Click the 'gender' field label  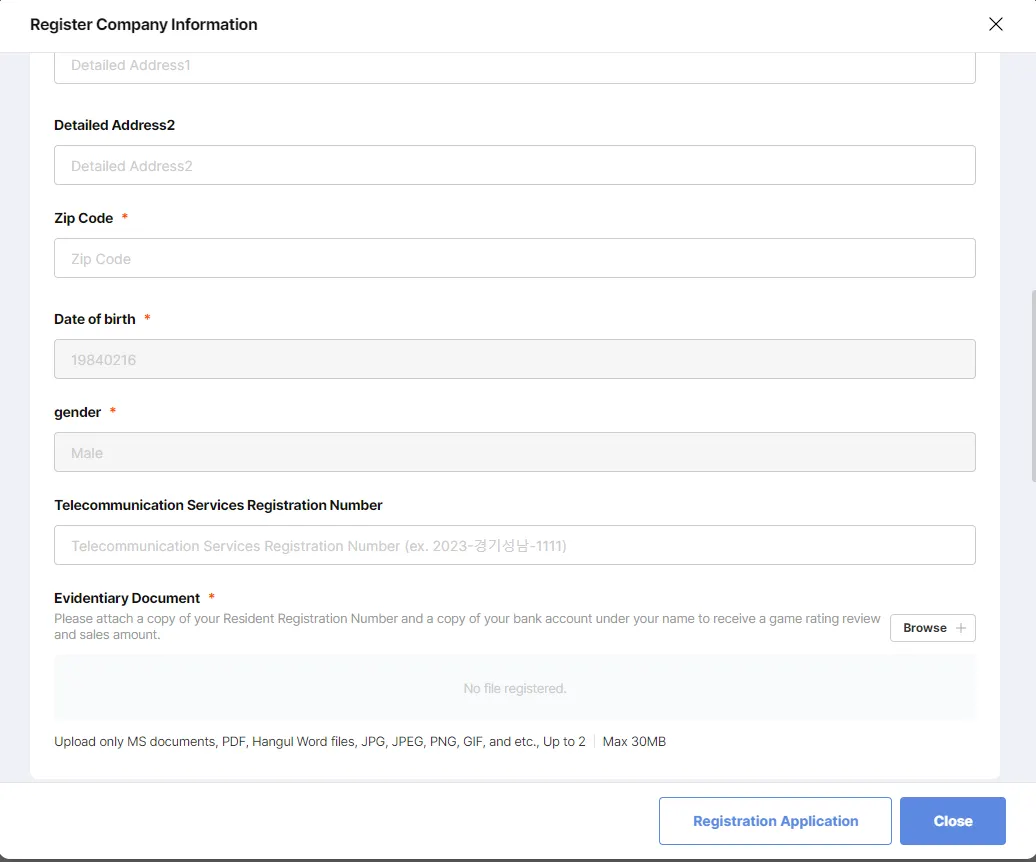click(x=78, y=412)
